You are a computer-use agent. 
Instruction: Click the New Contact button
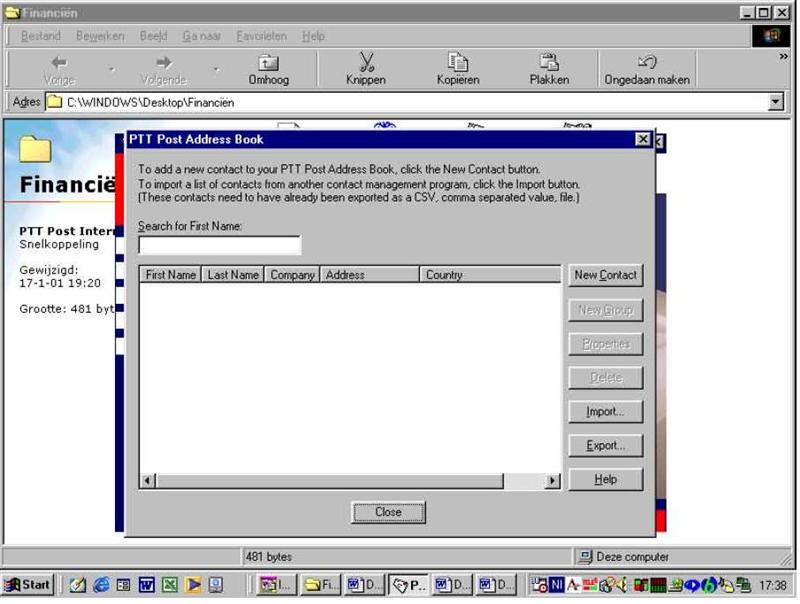(x=606, y=275)
